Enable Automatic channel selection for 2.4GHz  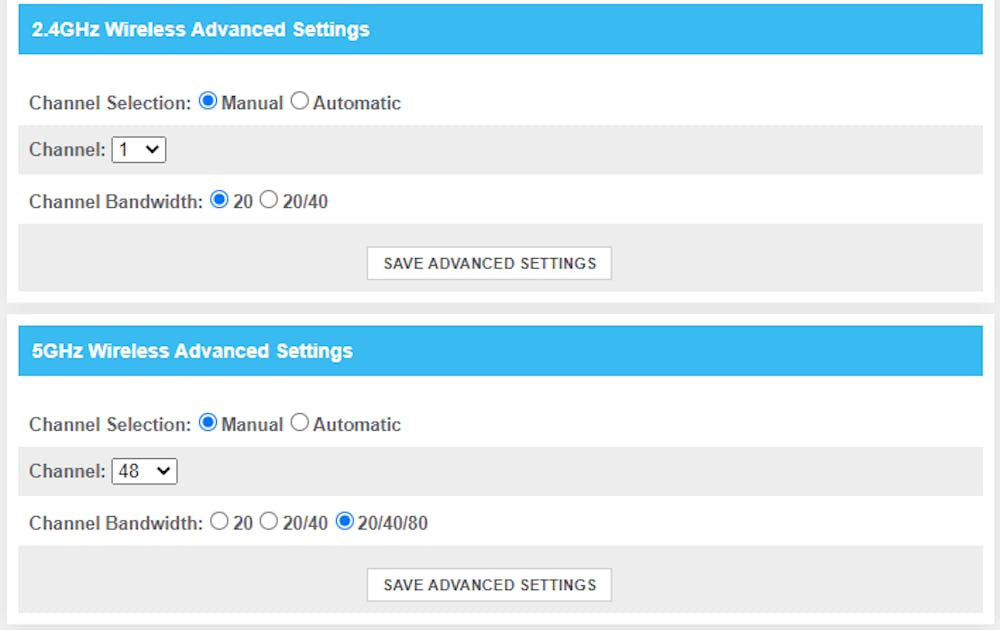coord(300,102)
